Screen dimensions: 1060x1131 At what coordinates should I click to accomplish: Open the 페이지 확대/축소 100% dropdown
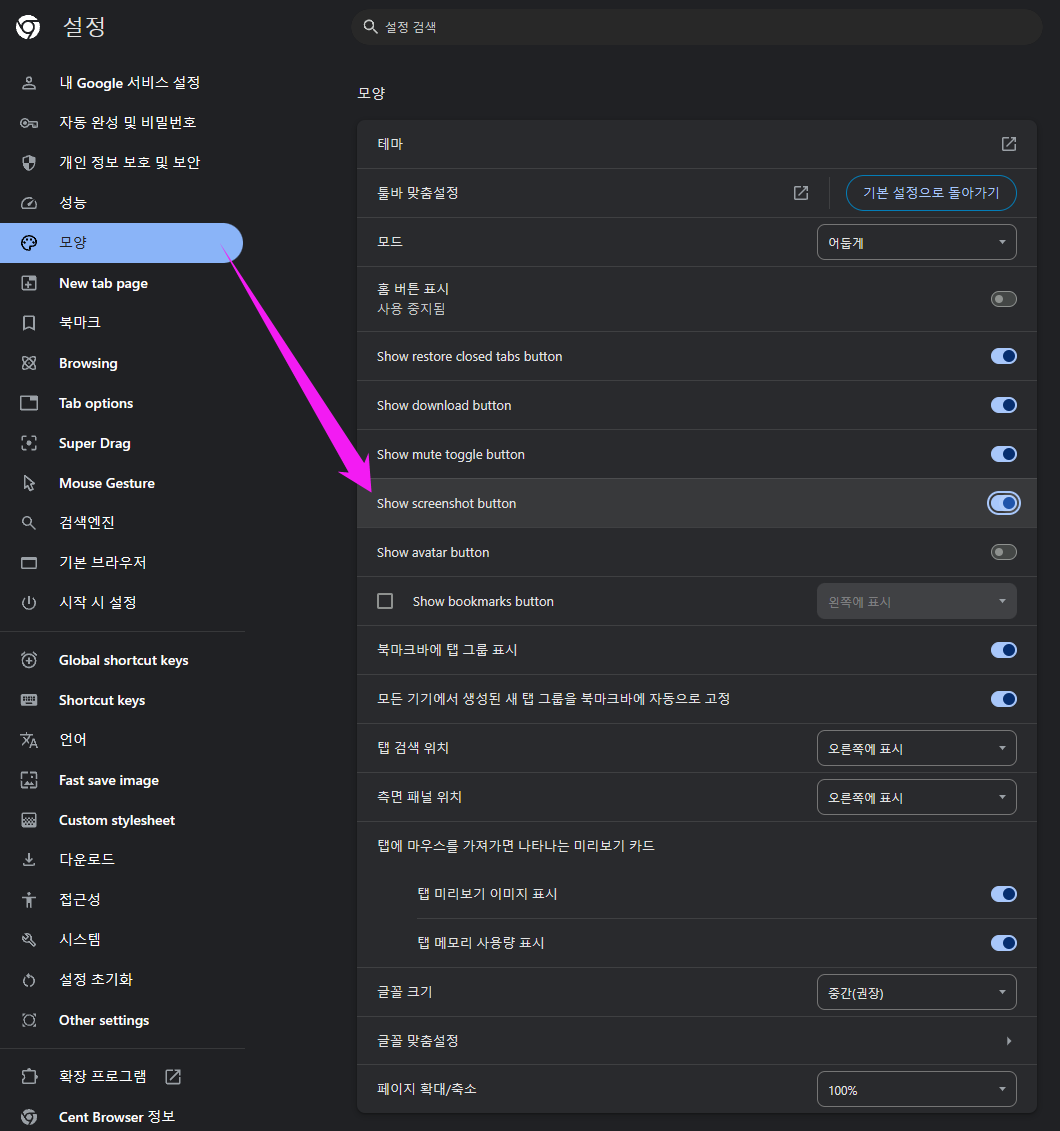coord(917,1089)
